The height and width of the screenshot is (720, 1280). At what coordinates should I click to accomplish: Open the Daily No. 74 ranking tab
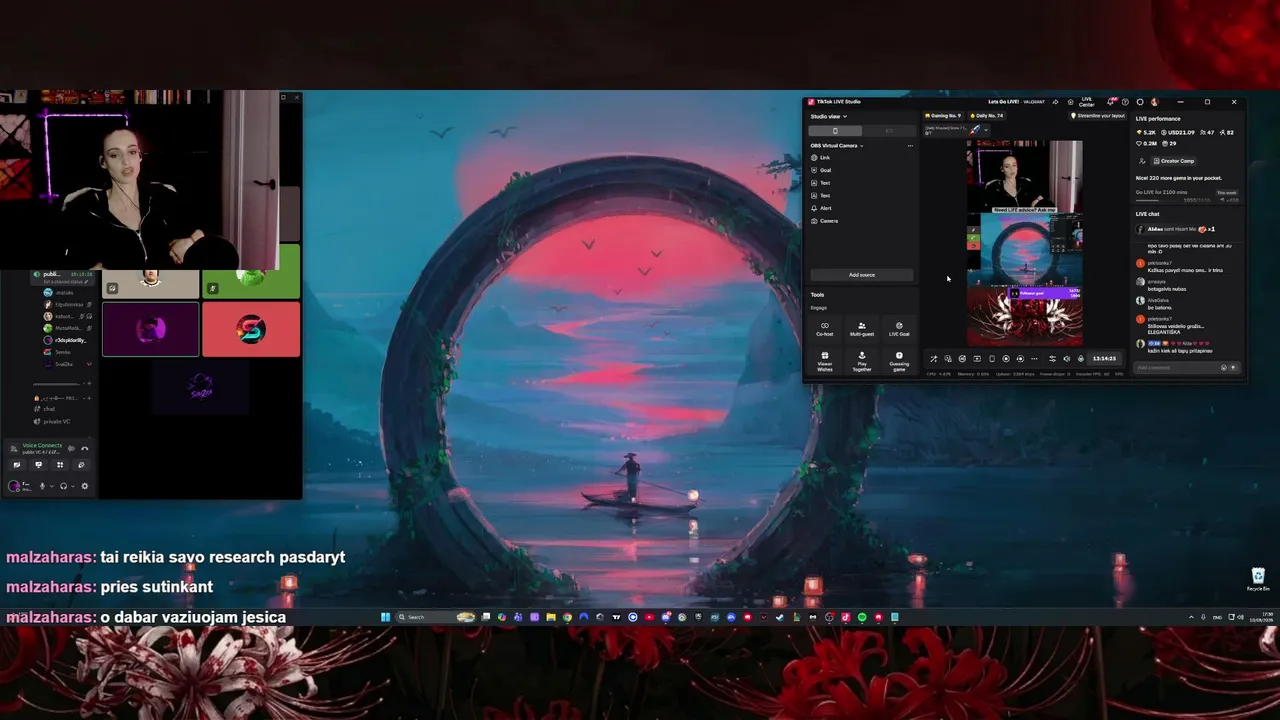tap(986, 116)
